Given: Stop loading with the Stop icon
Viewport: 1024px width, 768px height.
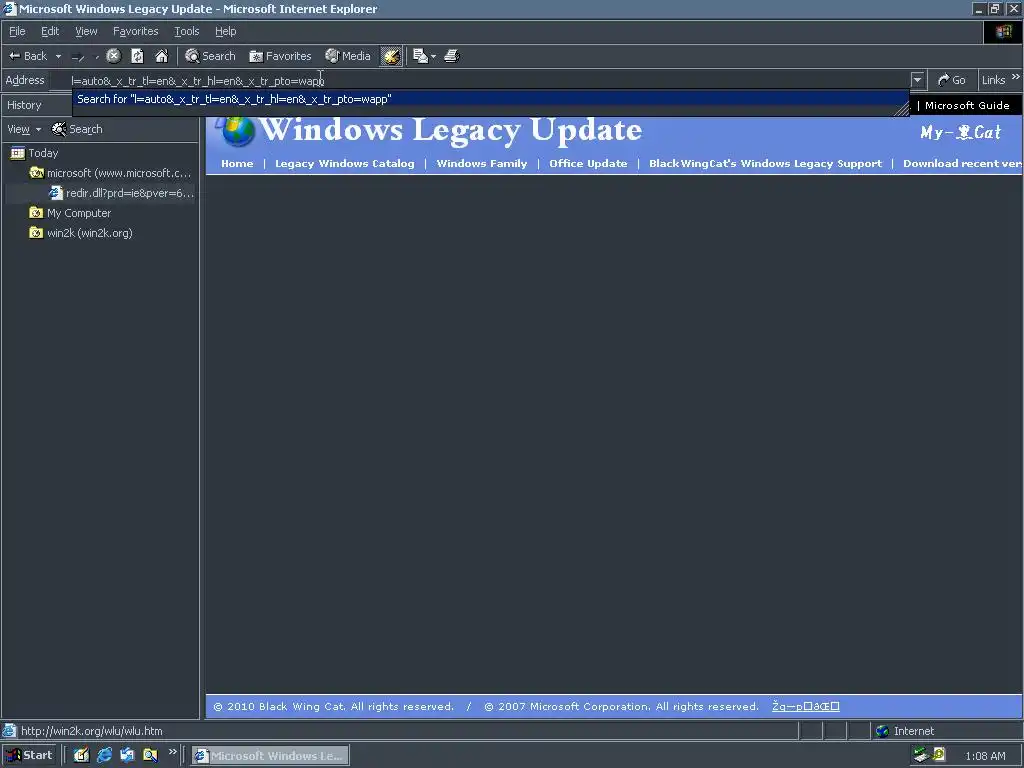Looking at the screenshot, I should (114, 56).
